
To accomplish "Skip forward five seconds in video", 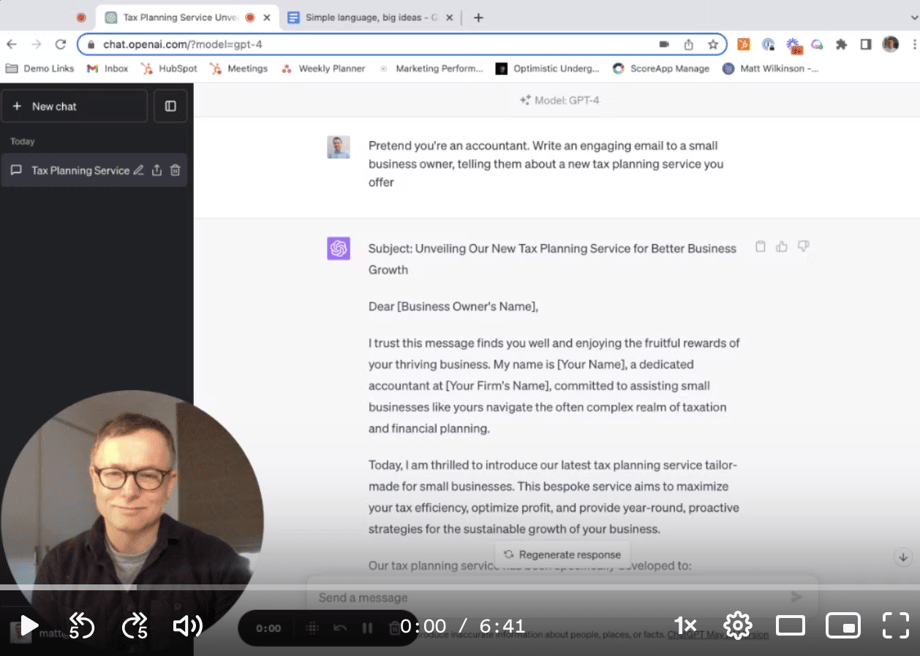I will tap(134, 627).
